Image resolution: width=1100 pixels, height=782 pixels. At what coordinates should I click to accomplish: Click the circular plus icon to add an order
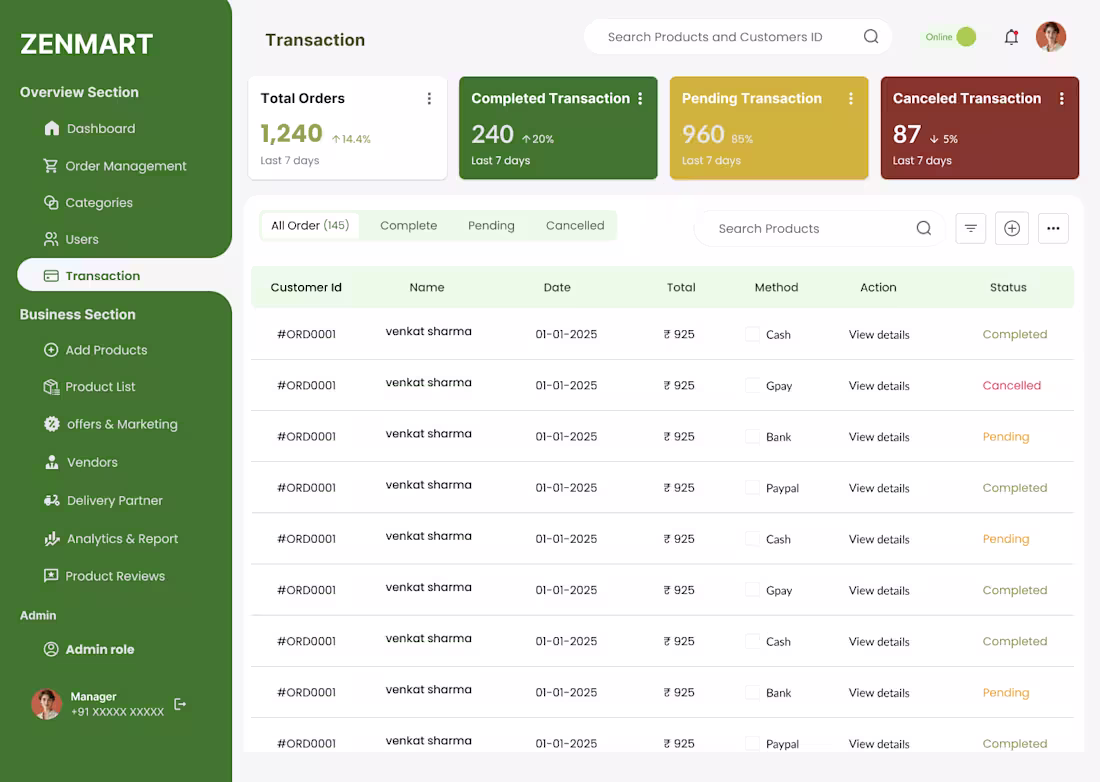tap(1011, 228)
